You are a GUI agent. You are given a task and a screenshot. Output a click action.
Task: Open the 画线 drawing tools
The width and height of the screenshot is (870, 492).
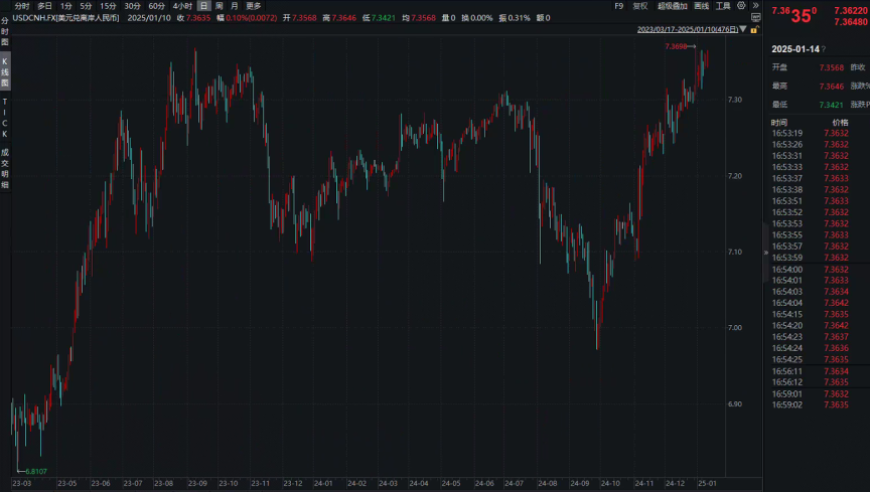point(701,6)
